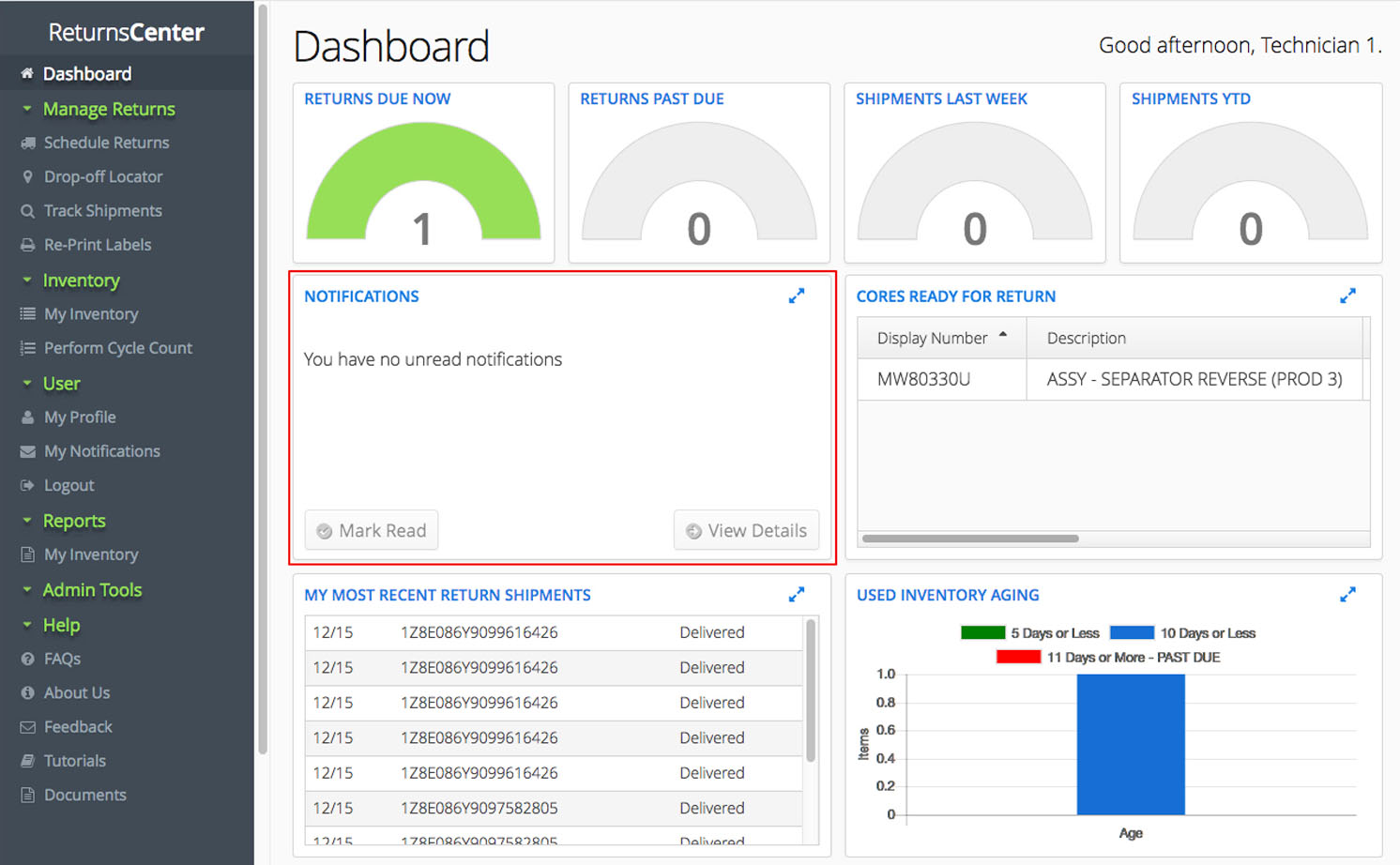Click 'You have no unread notifications' text
This screenshot has height=865, width=1400.
click(x=433, y=359)
